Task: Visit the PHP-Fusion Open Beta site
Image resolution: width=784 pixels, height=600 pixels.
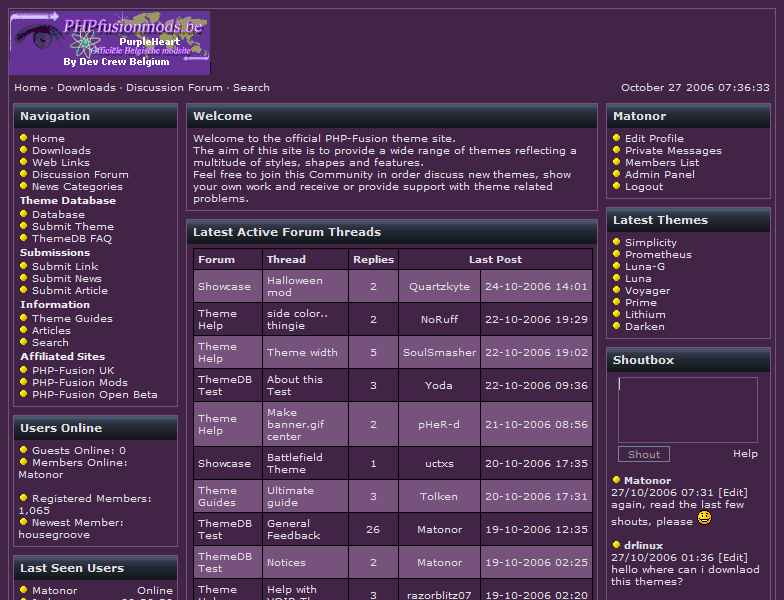Action: click(x=94, y=394)
